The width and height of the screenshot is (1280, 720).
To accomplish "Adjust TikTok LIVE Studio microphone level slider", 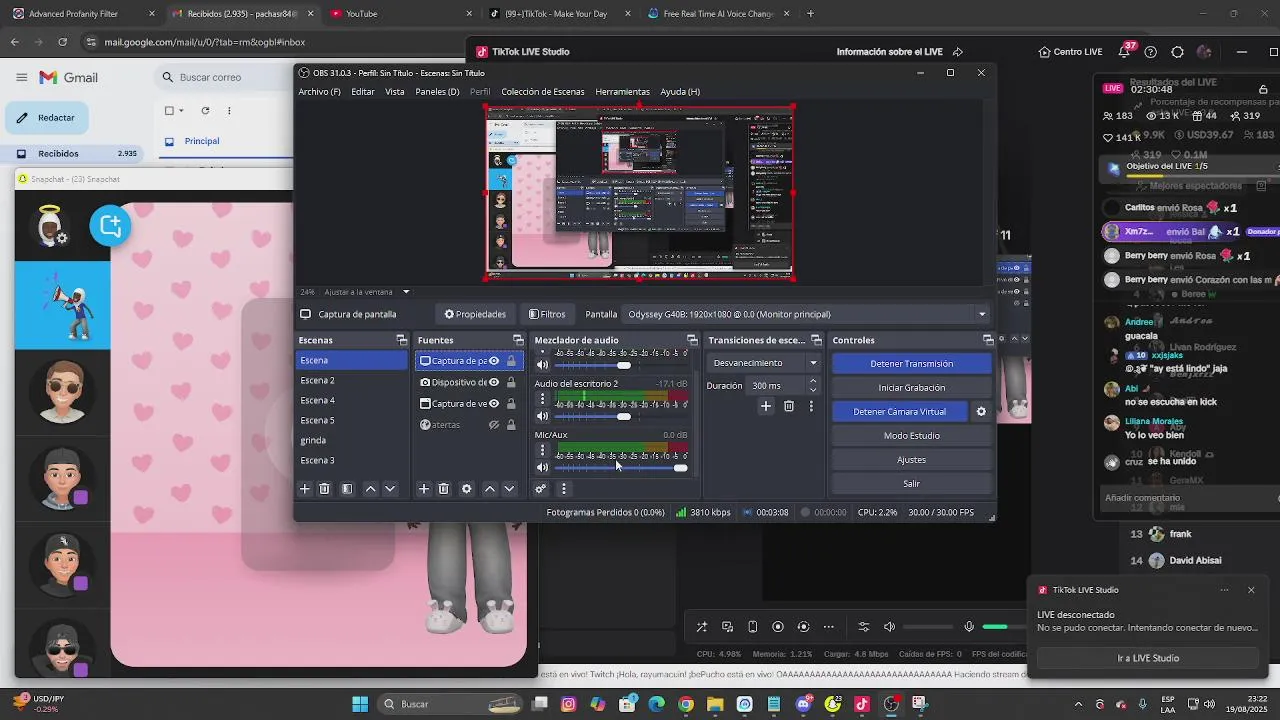I will click(1004, 627).
